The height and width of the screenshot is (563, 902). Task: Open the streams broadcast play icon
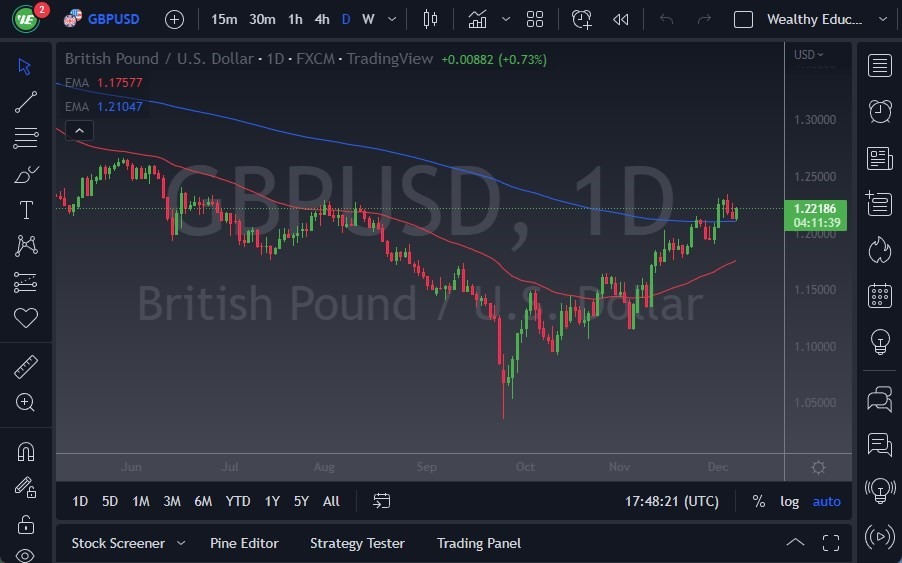(x=880, y=537)
